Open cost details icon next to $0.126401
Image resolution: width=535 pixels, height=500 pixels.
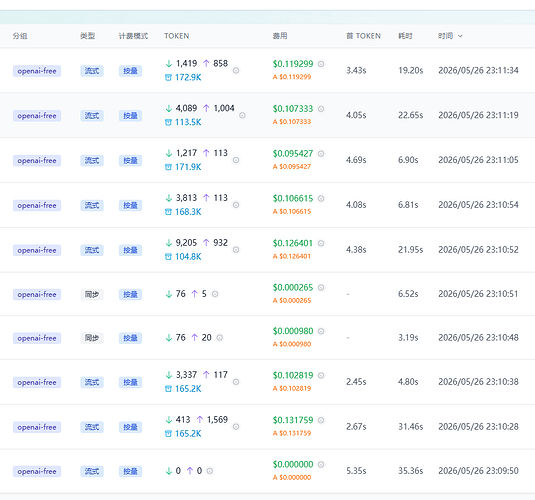click(321, 243)
